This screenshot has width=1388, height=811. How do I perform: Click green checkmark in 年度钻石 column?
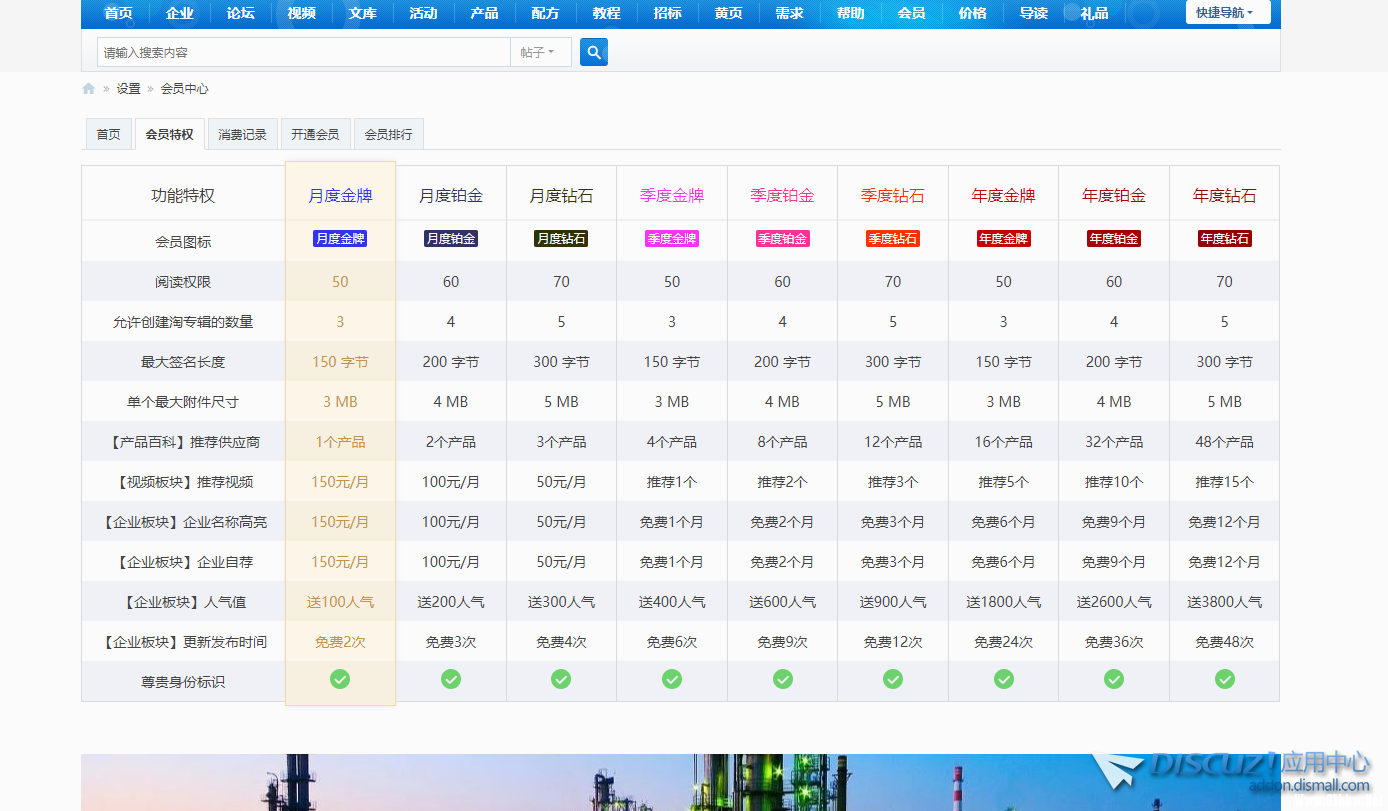[1224, 679]
